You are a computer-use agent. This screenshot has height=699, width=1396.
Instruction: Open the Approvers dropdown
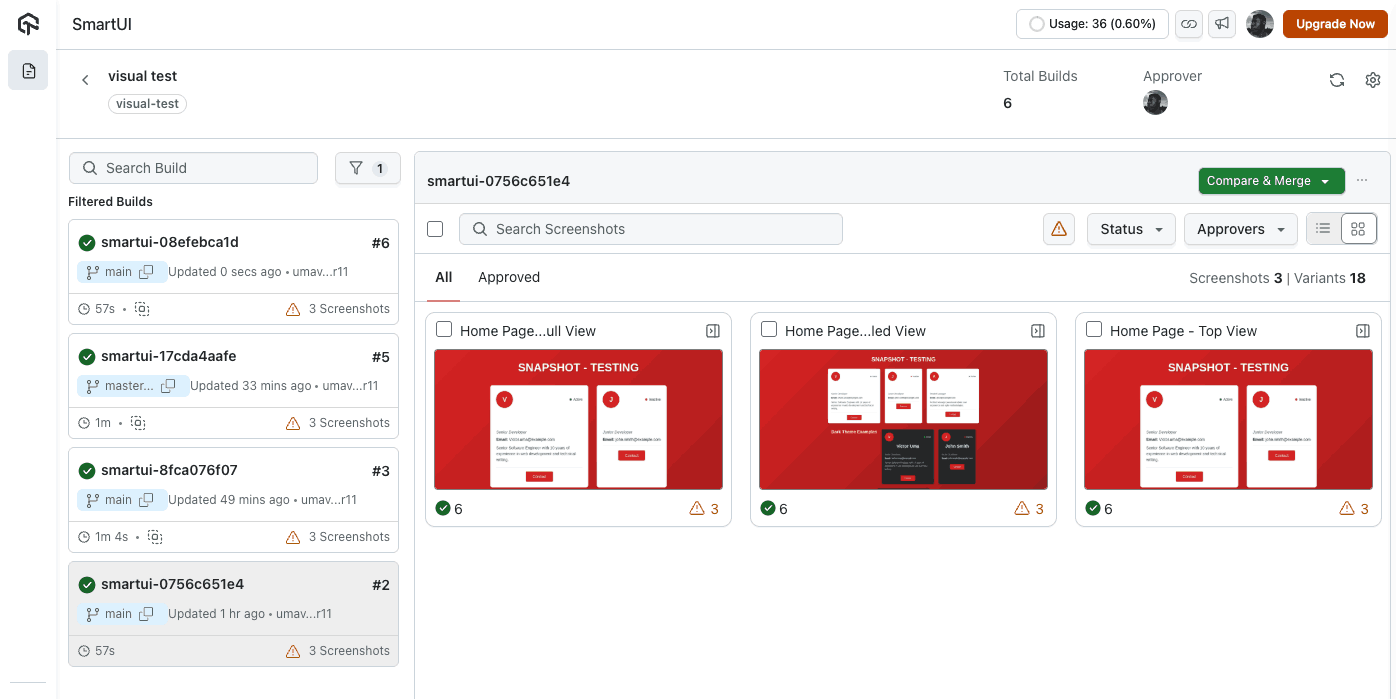click(x=1240, y=228)
